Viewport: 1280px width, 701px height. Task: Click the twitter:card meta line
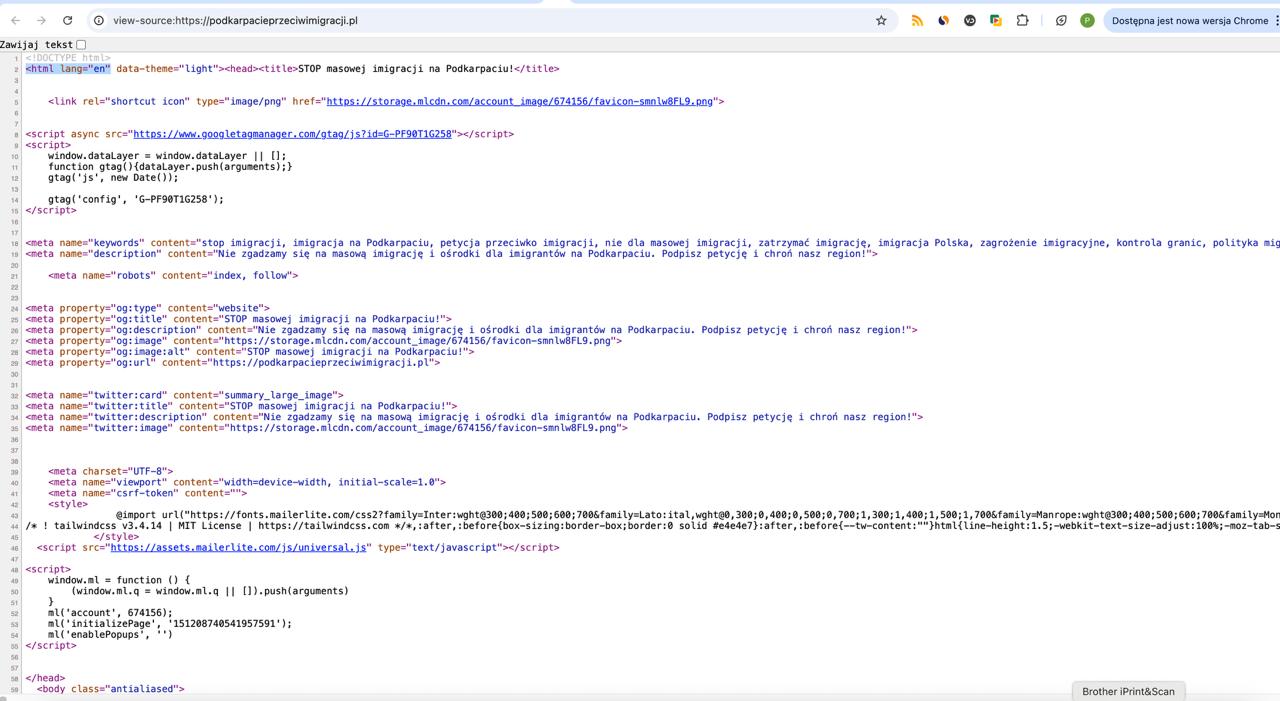pos(185,395)
